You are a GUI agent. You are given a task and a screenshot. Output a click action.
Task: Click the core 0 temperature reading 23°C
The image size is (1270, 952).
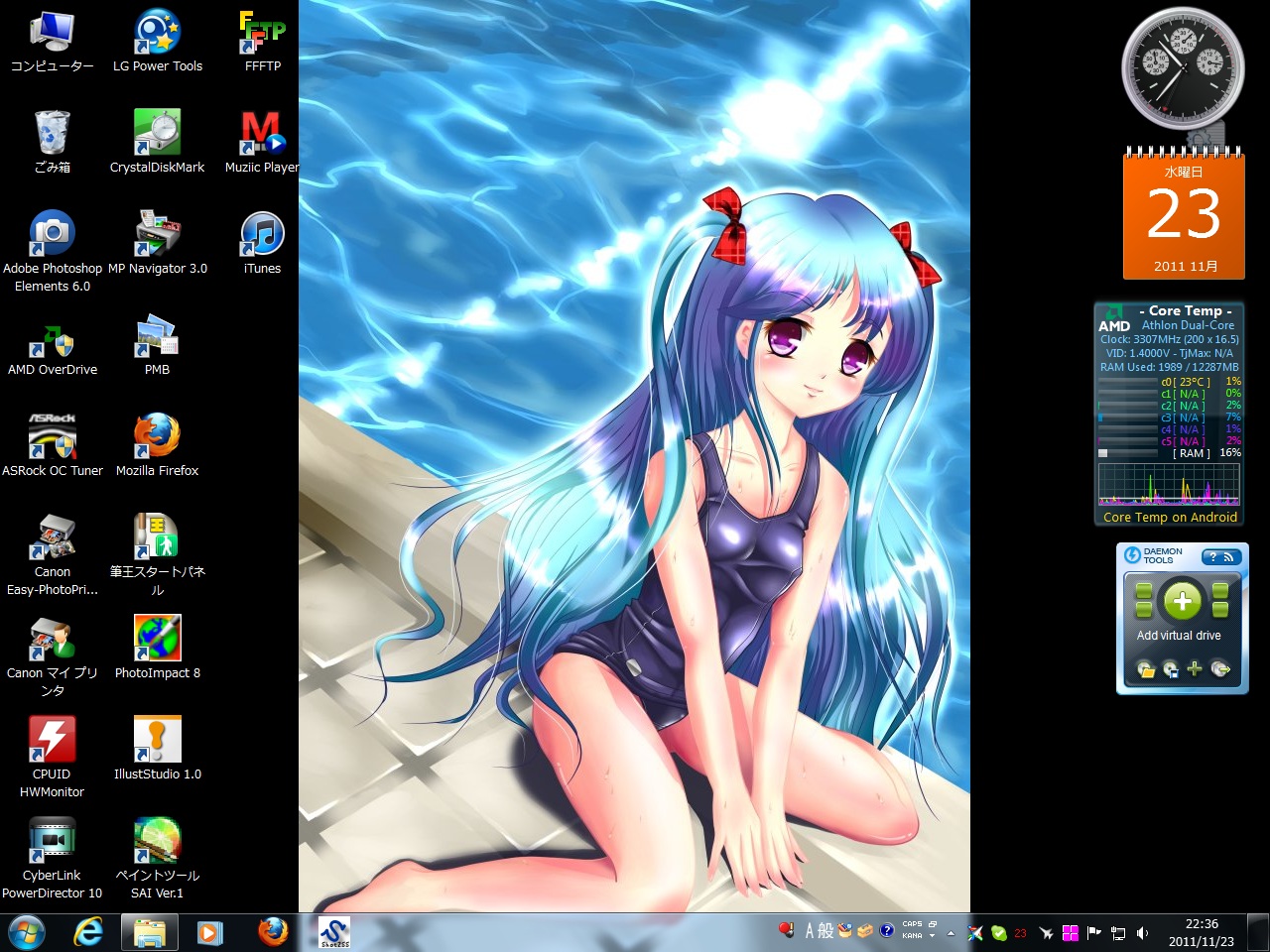[1186, 382]
